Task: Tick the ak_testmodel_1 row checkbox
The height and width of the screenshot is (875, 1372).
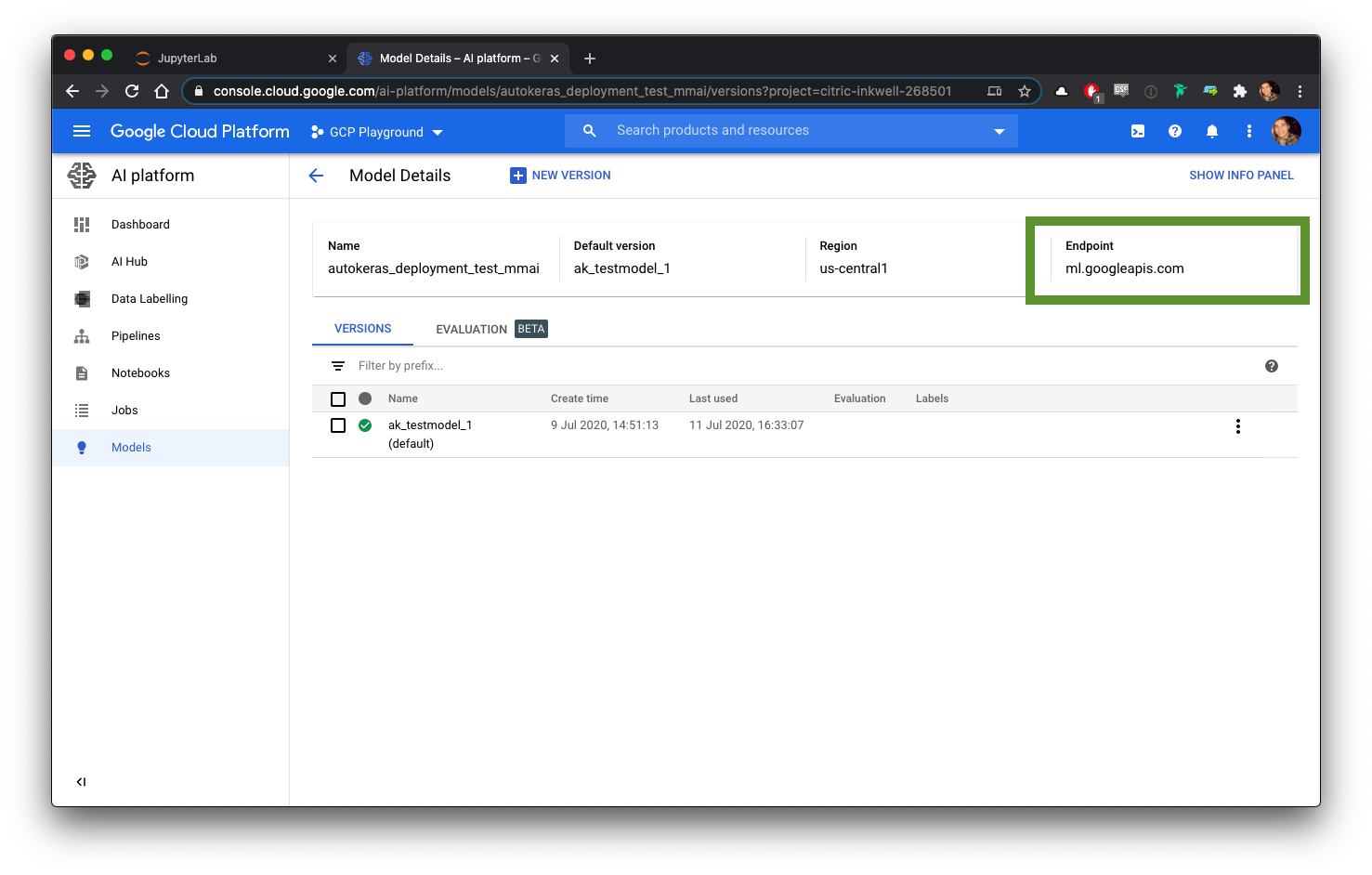Action: [338, 425]
